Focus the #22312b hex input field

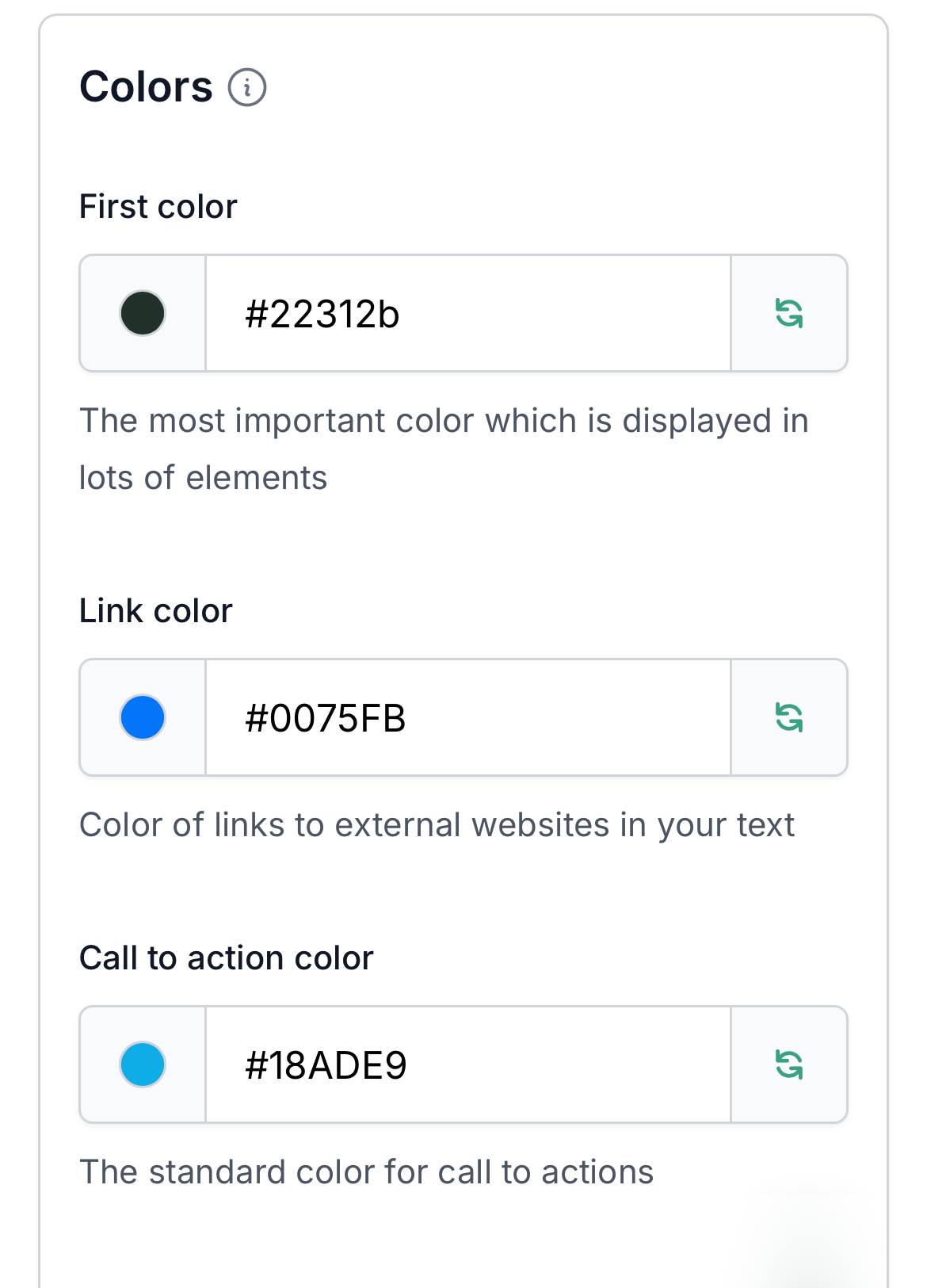[467, 313]
